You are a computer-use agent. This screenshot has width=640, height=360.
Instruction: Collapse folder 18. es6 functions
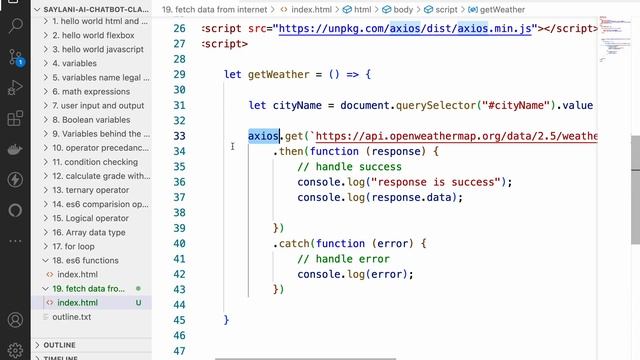[45, 260]
